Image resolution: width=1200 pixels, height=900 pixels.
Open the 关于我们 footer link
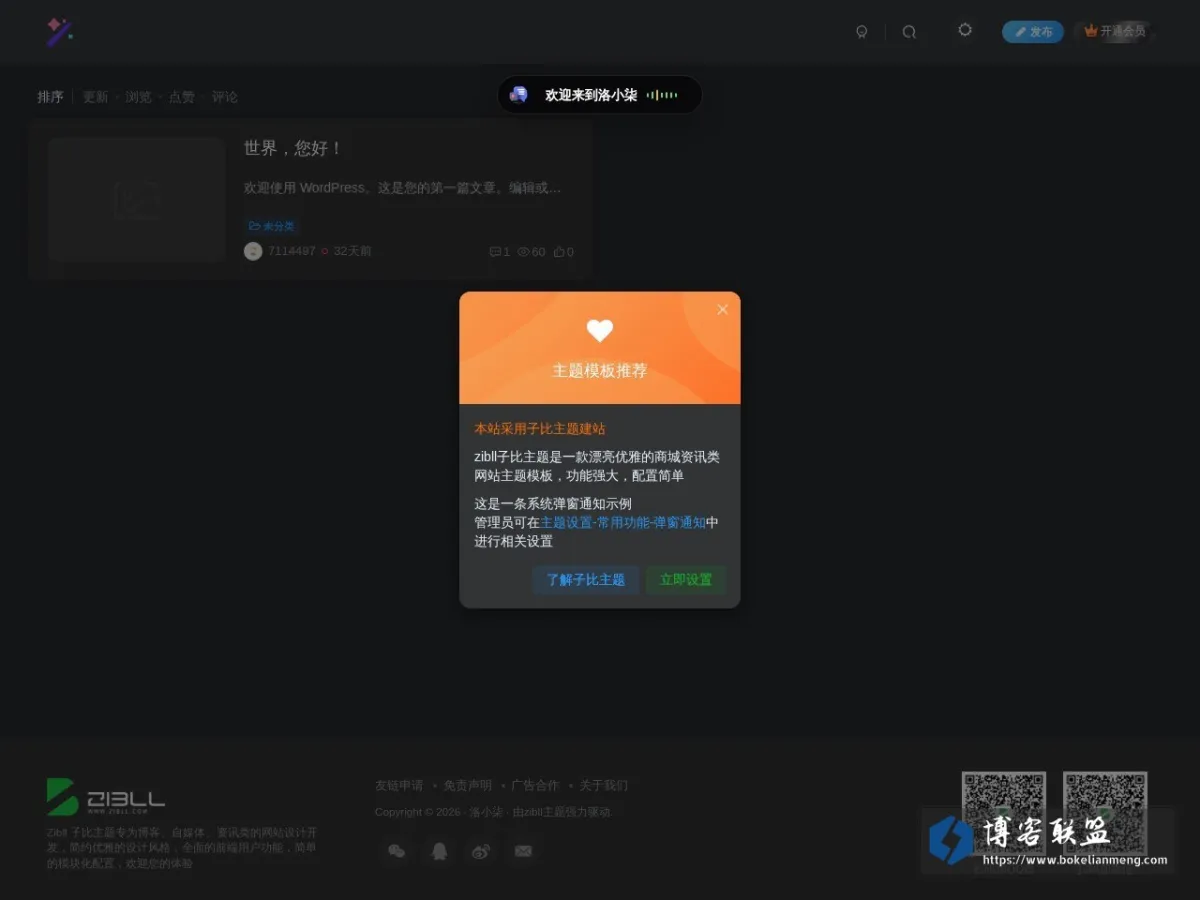[604, 785]
